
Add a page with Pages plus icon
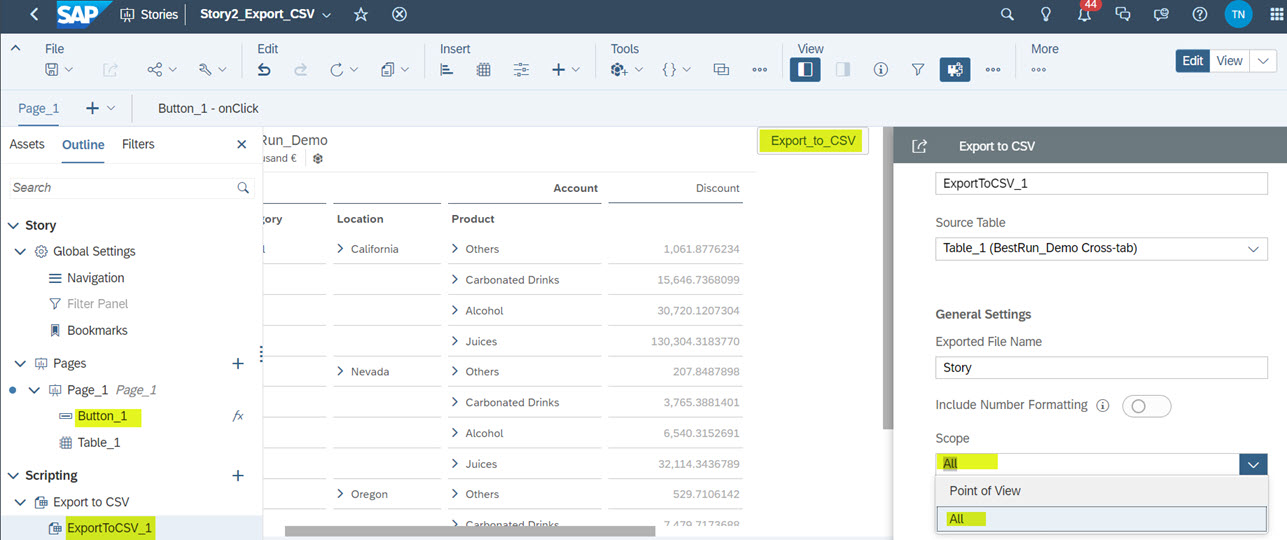coord(238,363)
